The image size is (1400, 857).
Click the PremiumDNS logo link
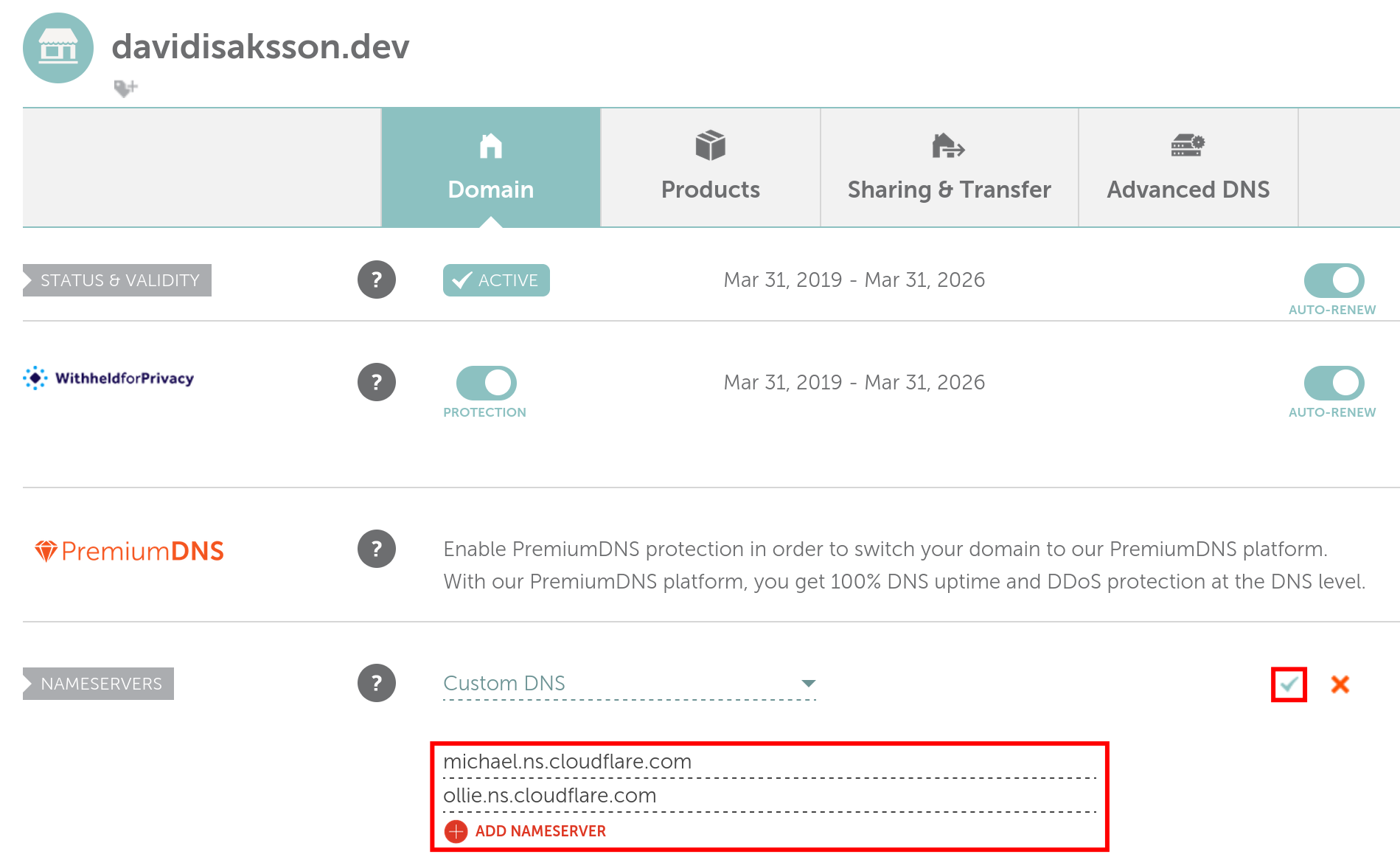(x=130, y=551)
